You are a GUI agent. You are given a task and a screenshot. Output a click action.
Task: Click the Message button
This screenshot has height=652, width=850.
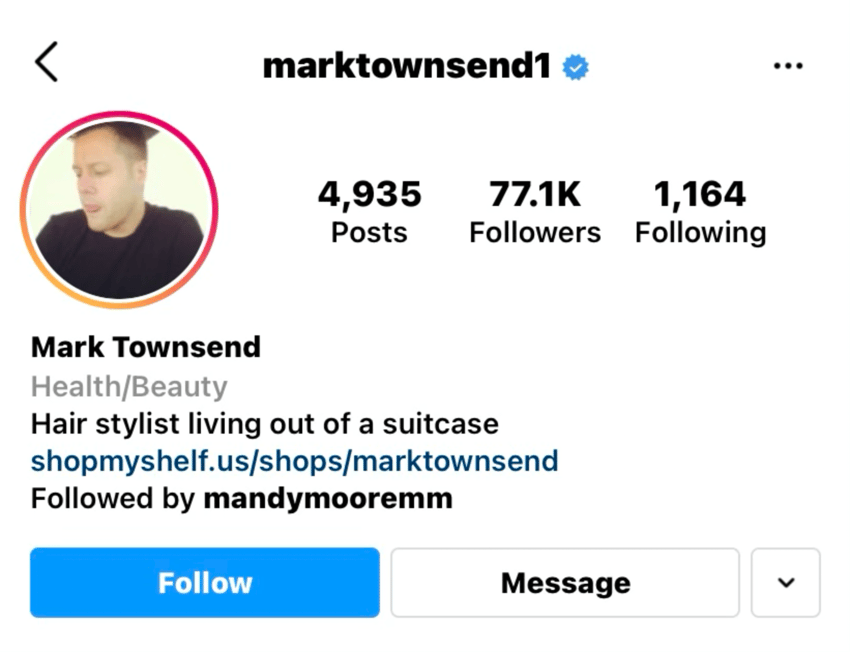click(565, 583)
